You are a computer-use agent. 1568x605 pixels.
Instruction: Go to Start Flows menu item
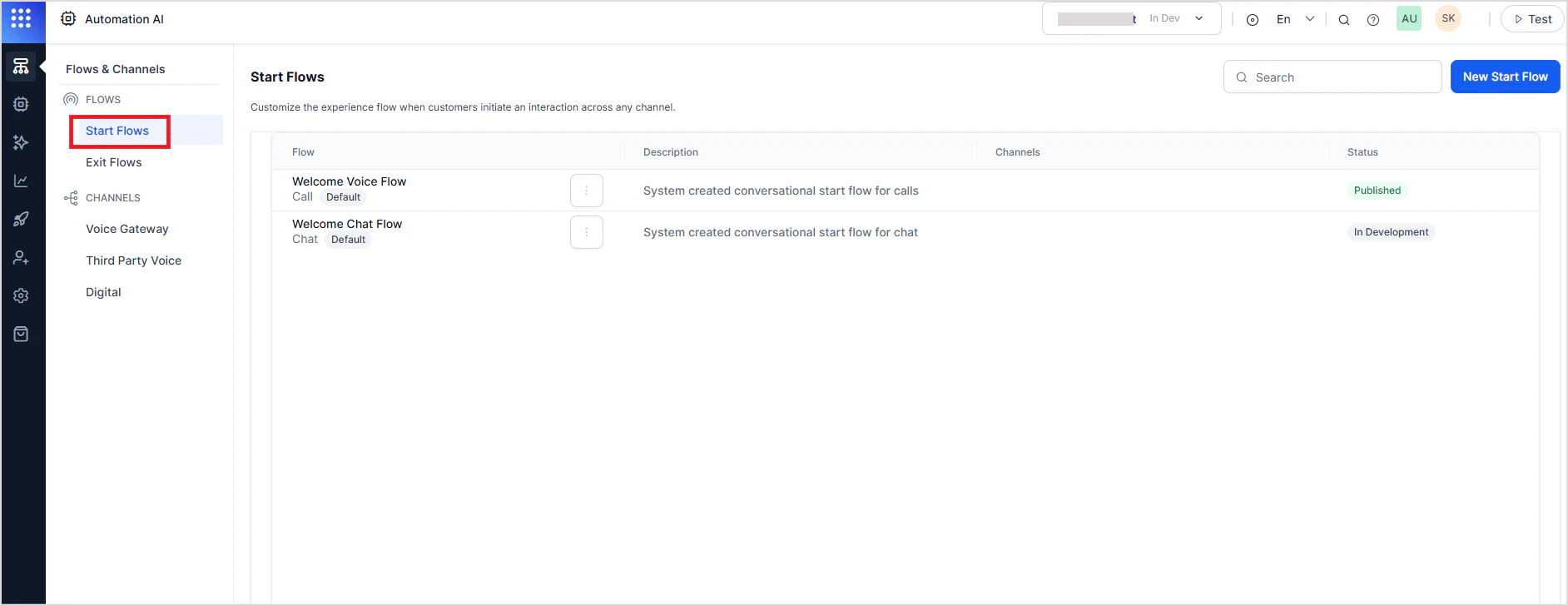point(117,131)
